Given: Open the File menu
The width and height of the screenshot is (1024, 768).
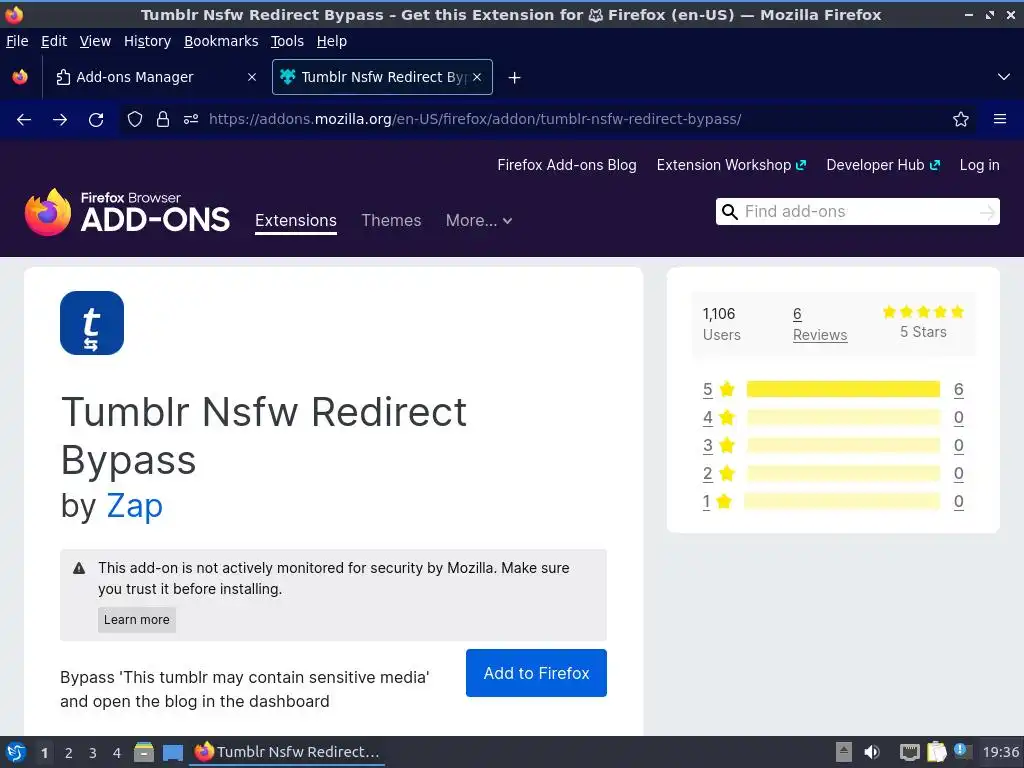Looking at the screenshot, I should click(x=17, y=41).
